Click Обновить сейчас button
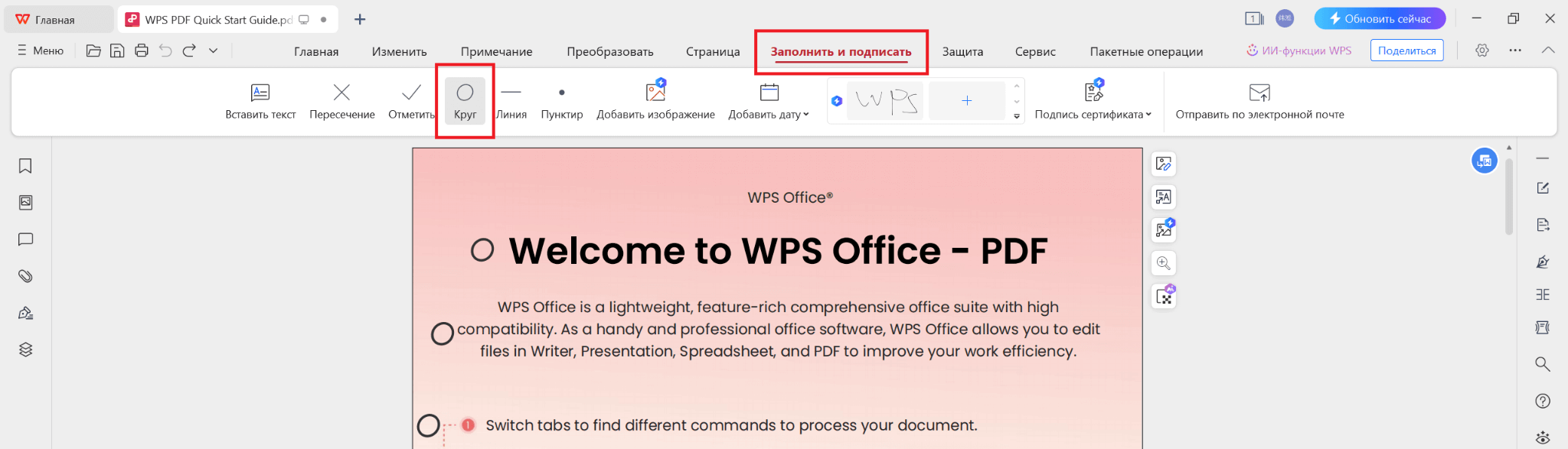This screenshot has height=449, width=1568. (1380, 18)
